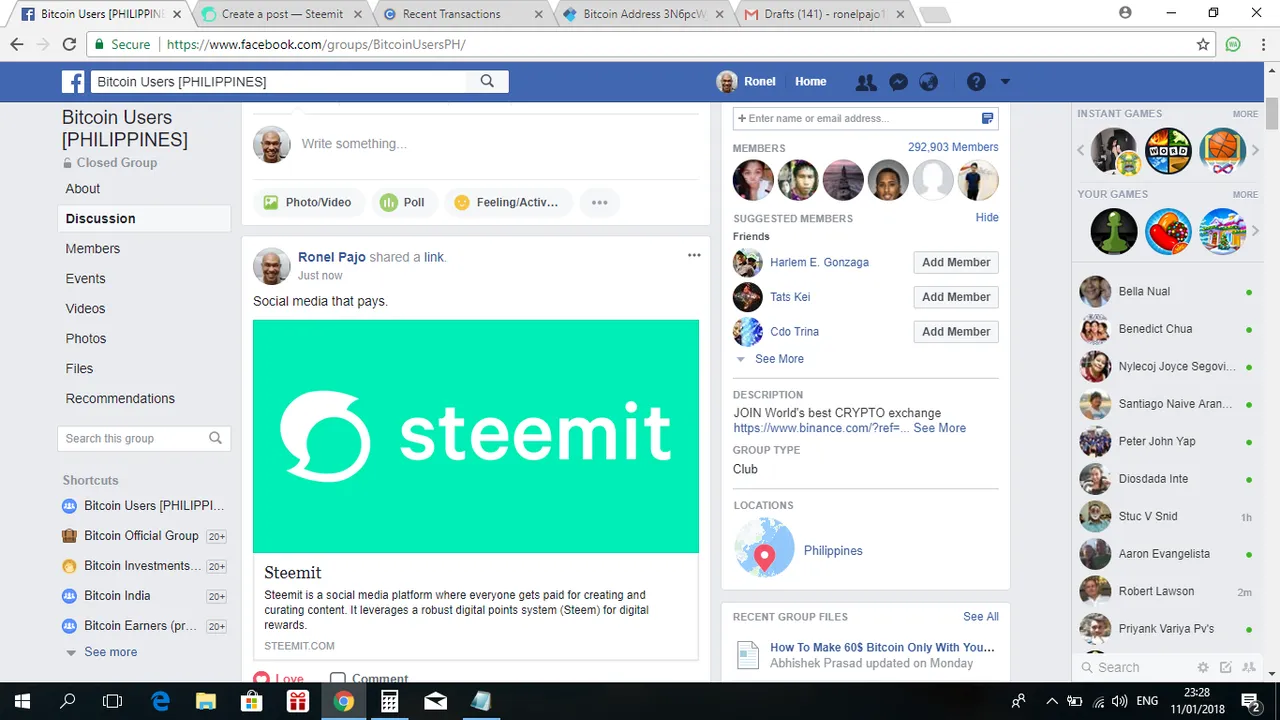Open the About section of group
This screenshot has width=1280, height=720.
click(x=83, y=188)
